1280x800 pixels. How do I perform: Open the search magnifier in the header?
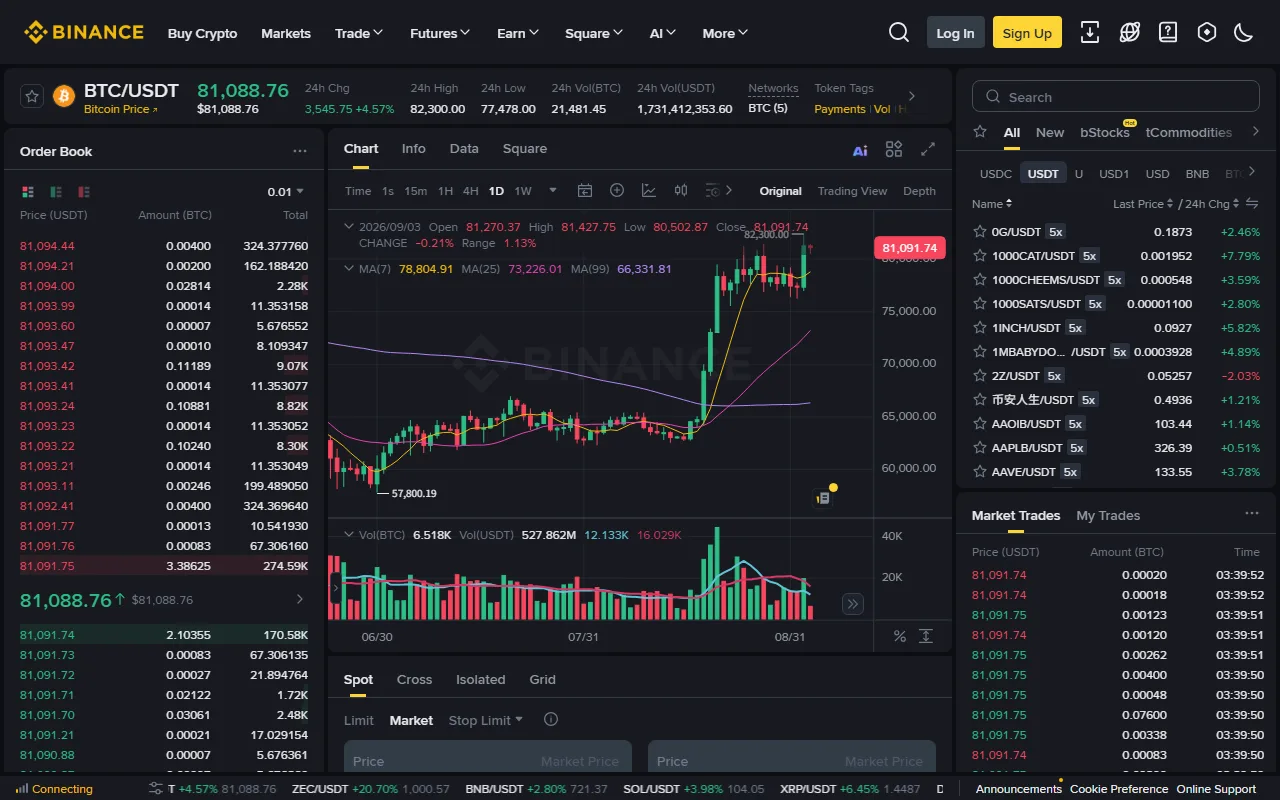coord(898,33)
